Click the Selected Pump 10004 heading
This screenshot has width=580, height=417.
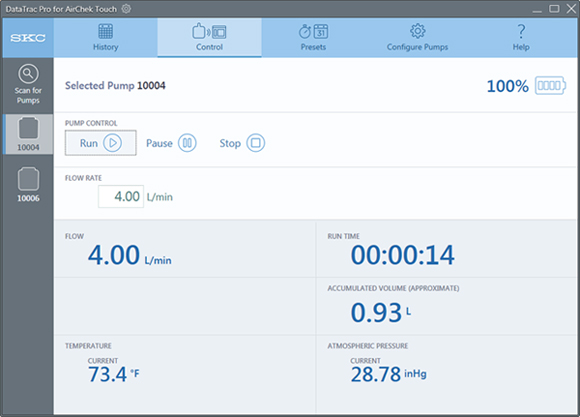pyautogui.click(x=115, y=85)
